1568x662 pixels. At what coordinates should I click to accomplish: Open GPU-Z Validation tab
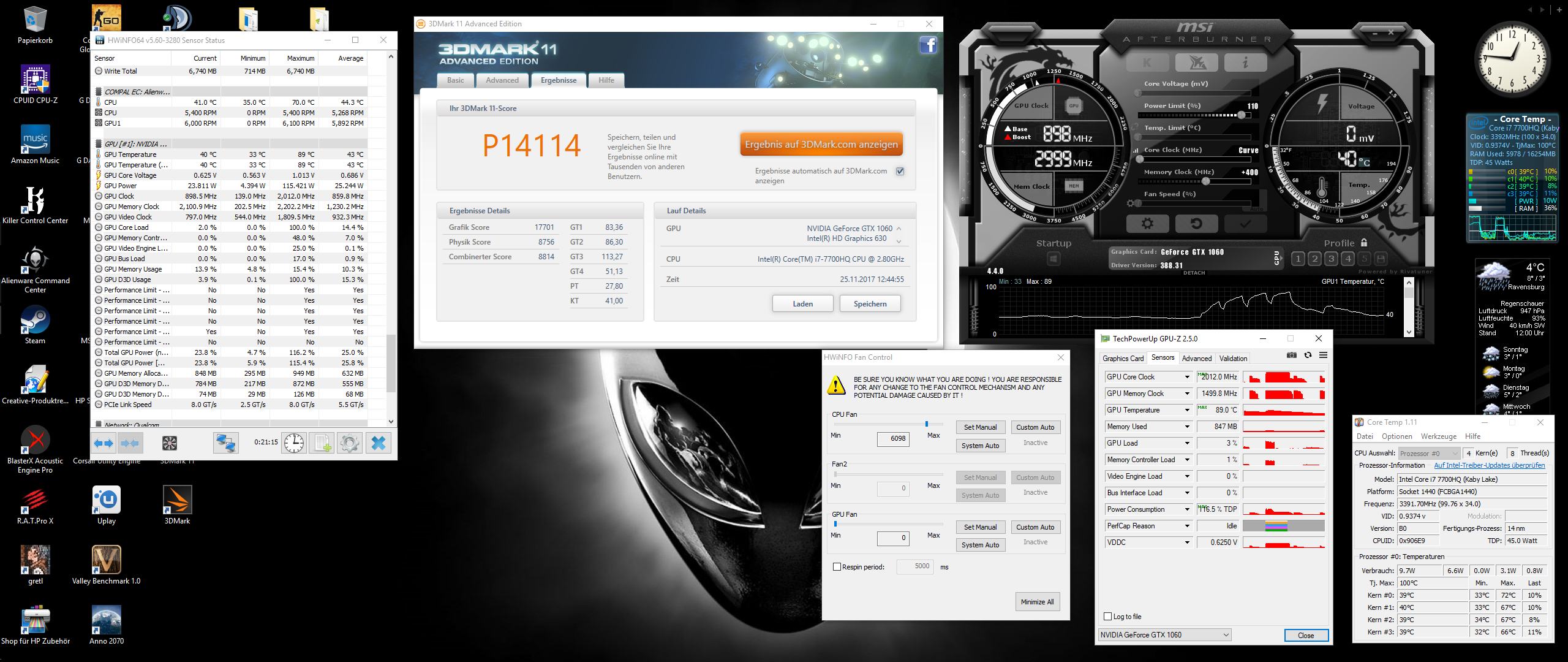(1233, 359)
